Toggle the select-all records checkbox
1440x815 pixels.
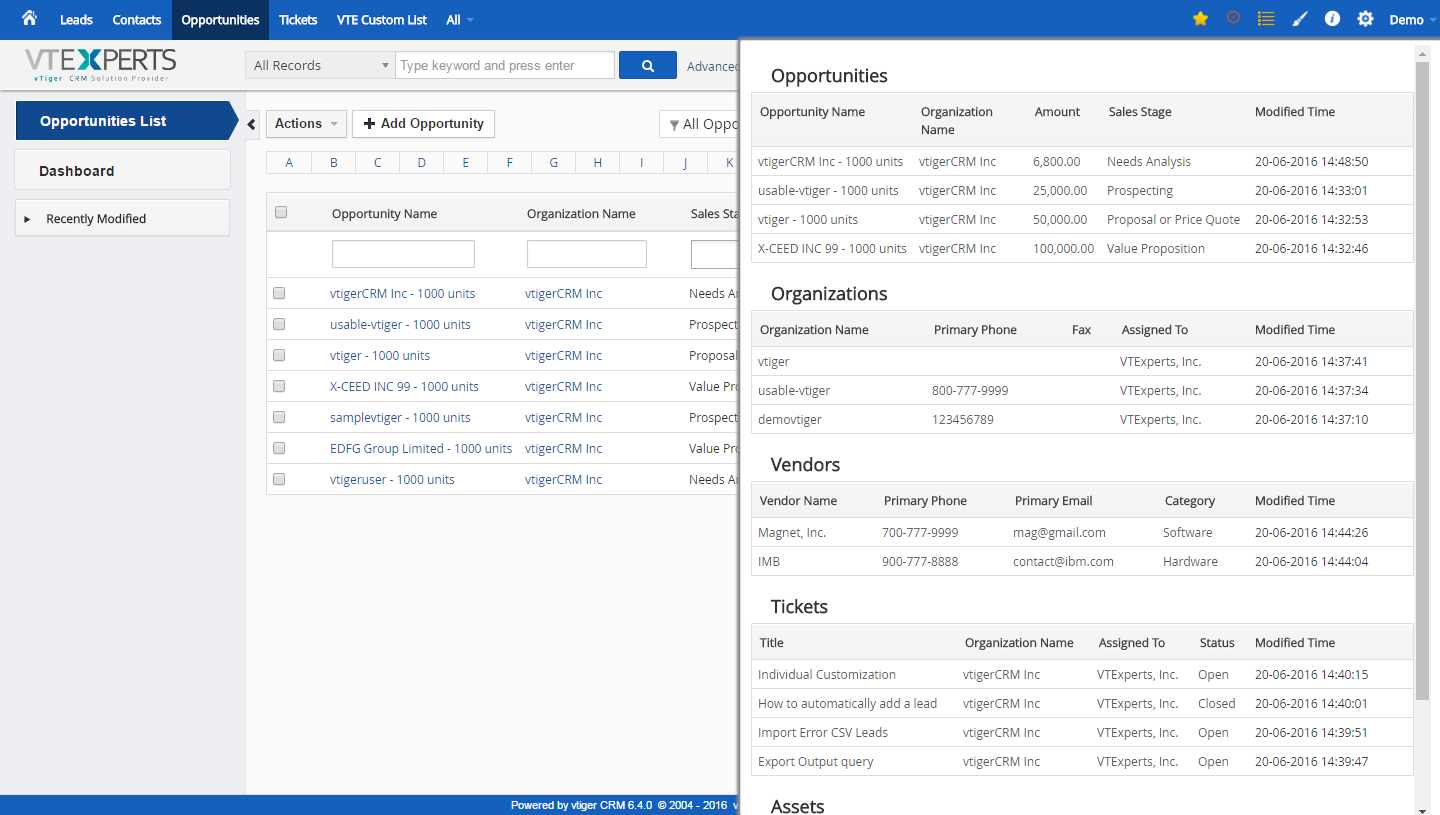(281, 212)
